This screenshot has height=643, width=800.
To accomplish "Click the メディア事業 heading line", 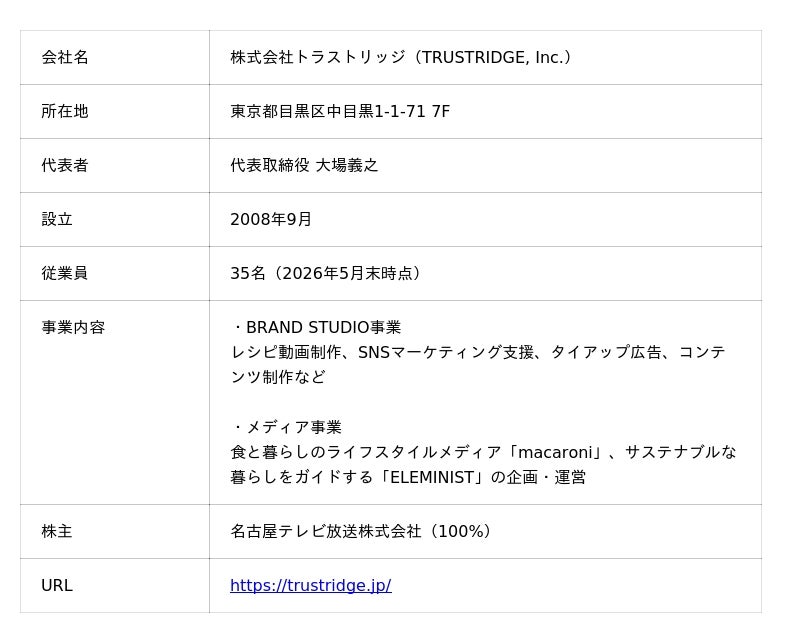I will point(287,427).
